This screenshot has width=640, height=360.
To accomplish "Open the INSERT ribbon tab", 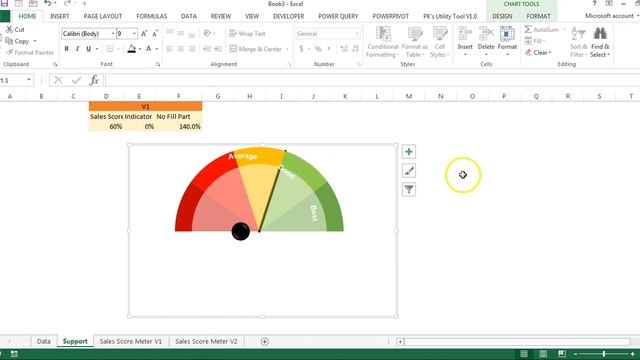I will (60, 16).
